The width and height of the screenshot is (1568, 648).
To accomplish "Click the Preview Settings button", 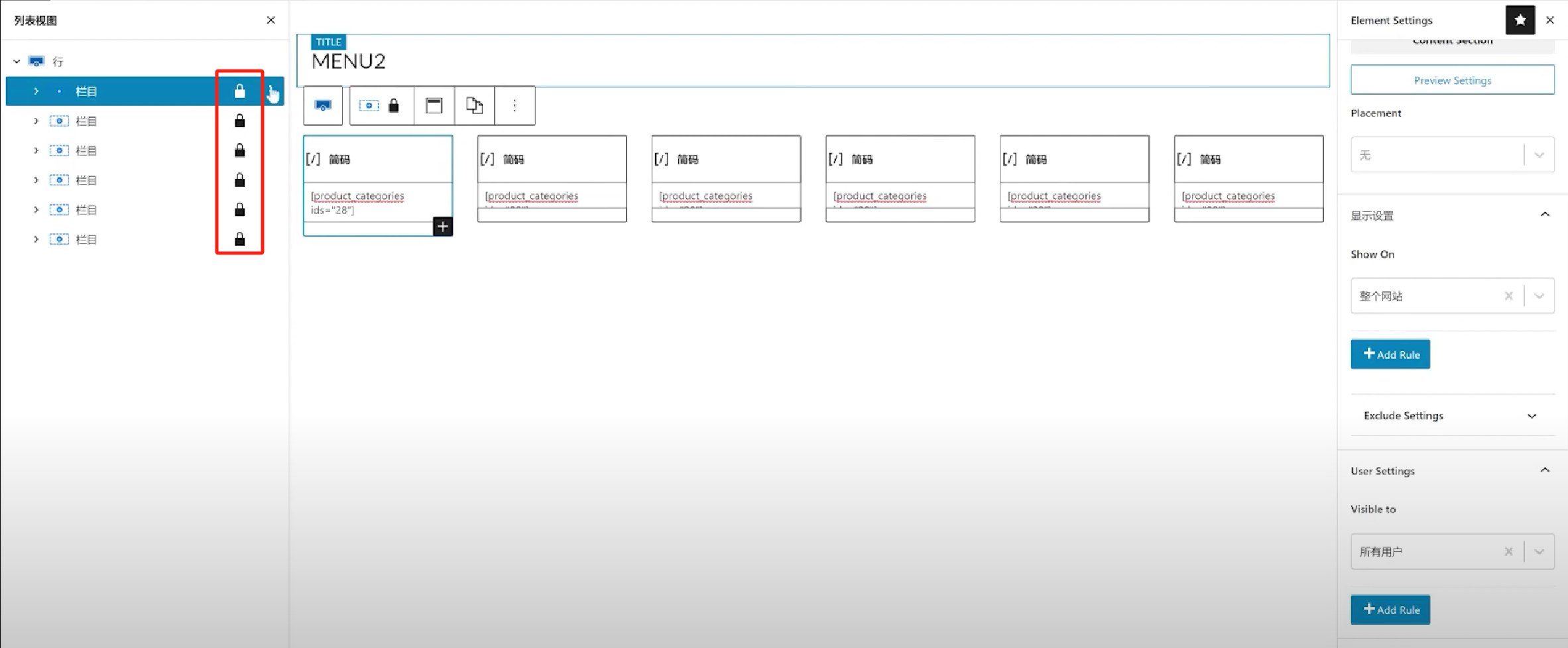I will [1453, 80].
